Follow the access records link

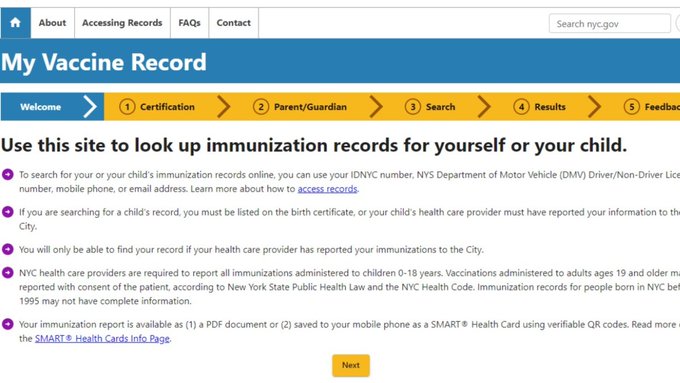pyautogui.click(x=327, y=189)
